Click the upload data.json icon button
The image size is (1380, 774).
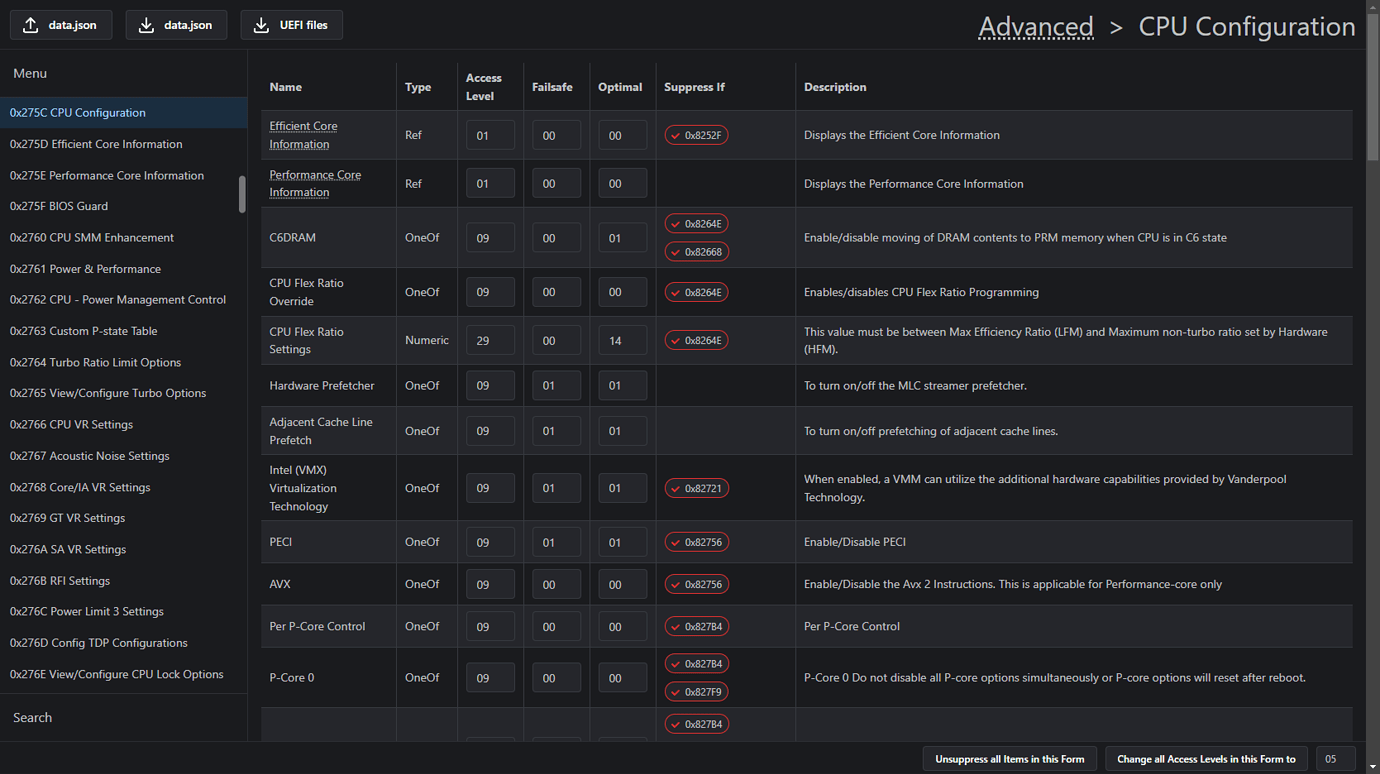pyautogui.click(x=61, y=25)
